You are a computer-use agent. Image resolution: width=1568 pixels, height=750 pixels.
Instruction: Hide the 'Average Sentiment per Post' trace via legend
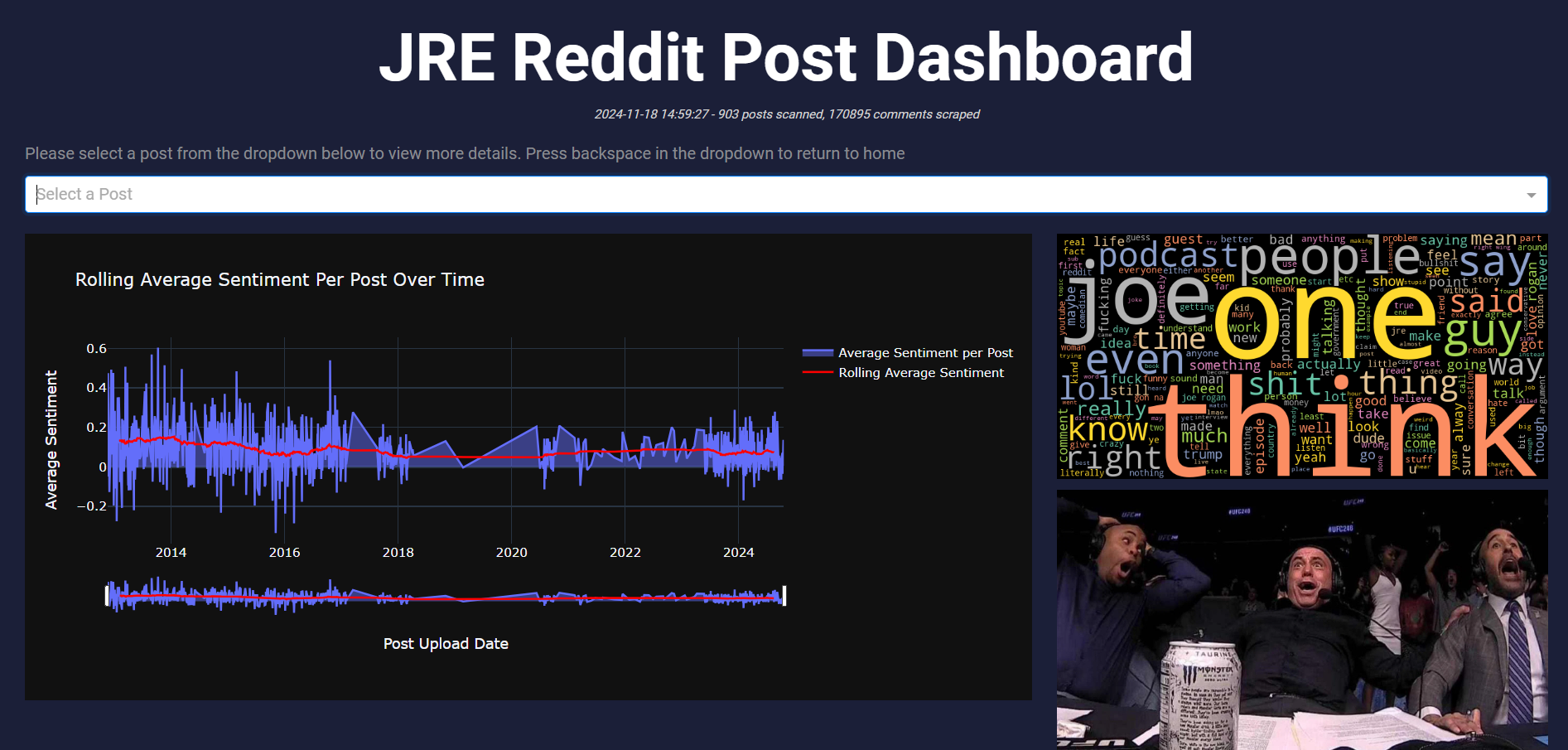[x=925, y=352]
